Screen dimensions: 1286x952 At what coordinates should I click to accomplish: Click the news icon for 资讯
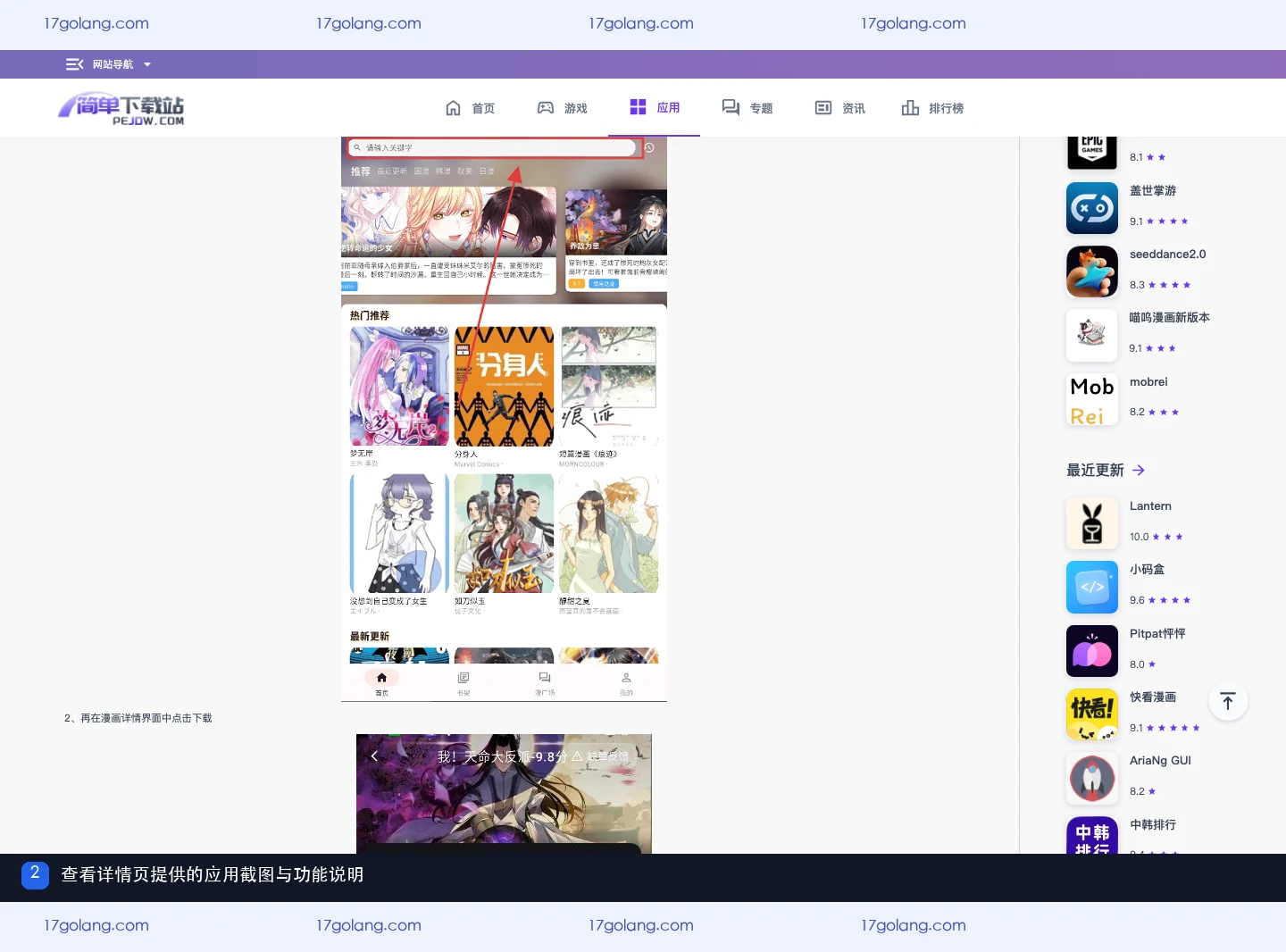(823, 108)
